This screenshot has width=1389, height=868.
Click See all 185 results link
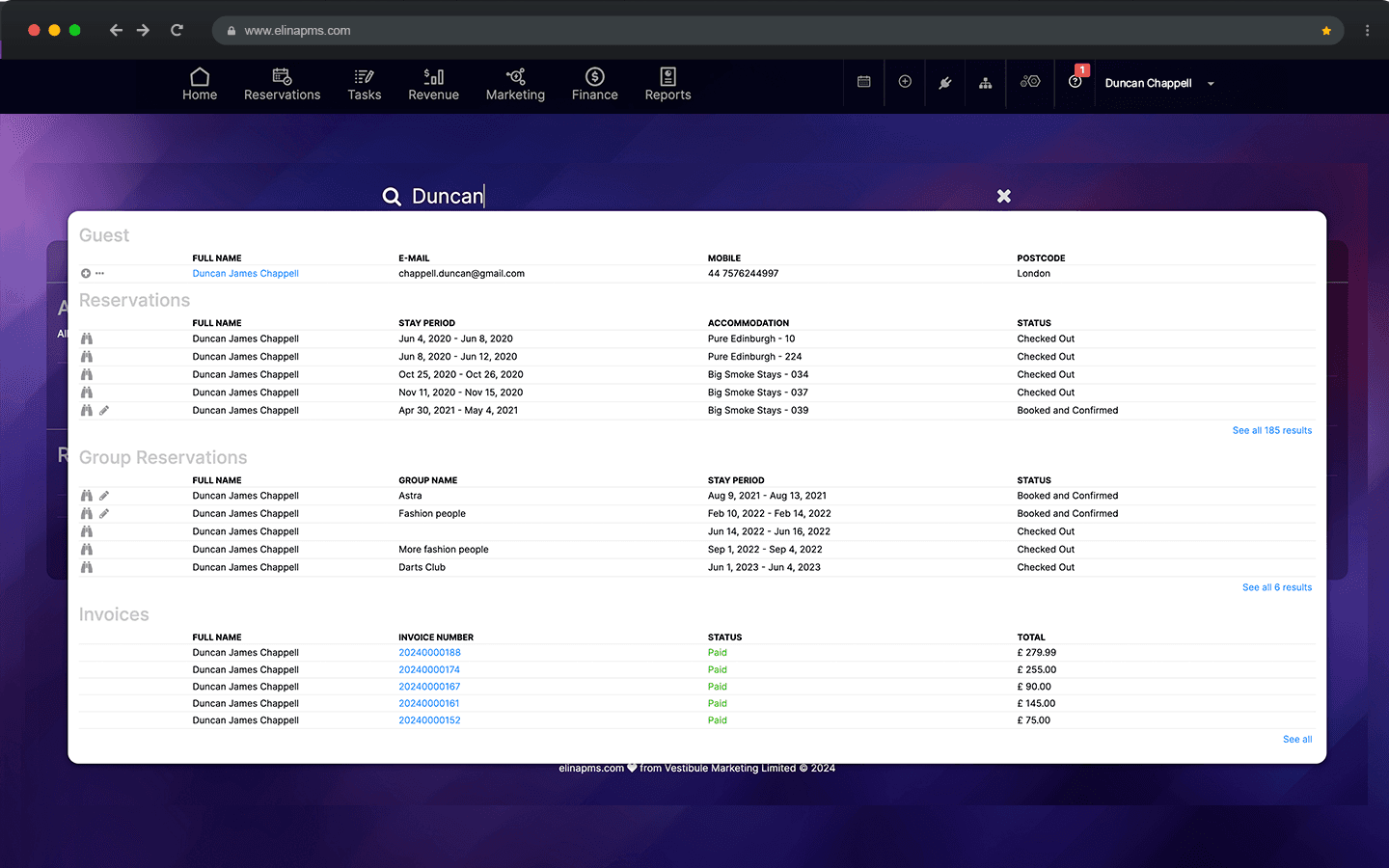click(1271, 430)
